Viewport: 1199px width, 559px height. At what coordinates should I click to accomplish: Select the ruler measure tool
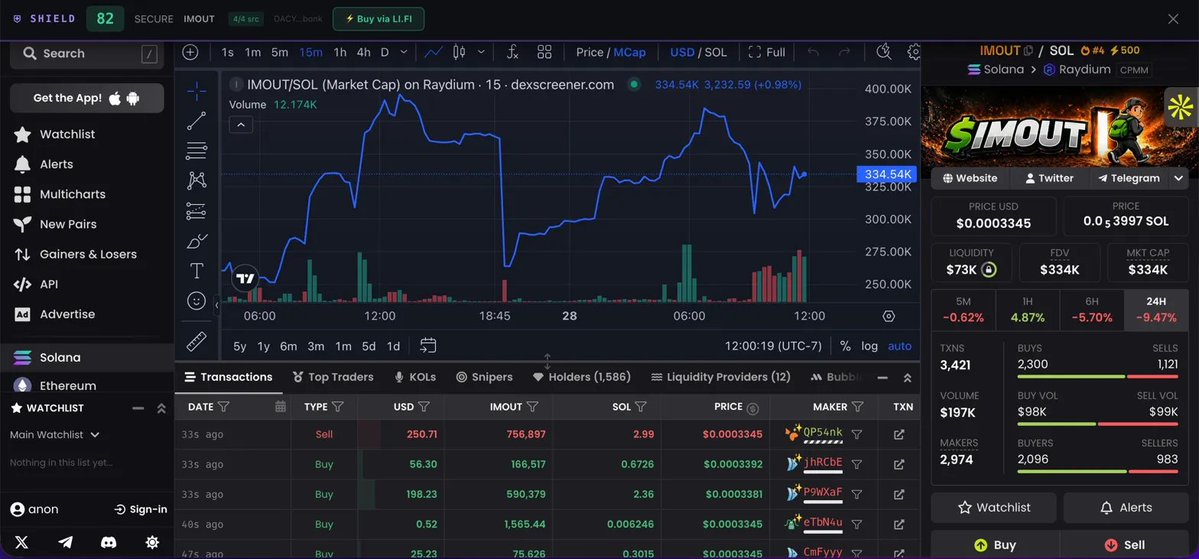197,342
